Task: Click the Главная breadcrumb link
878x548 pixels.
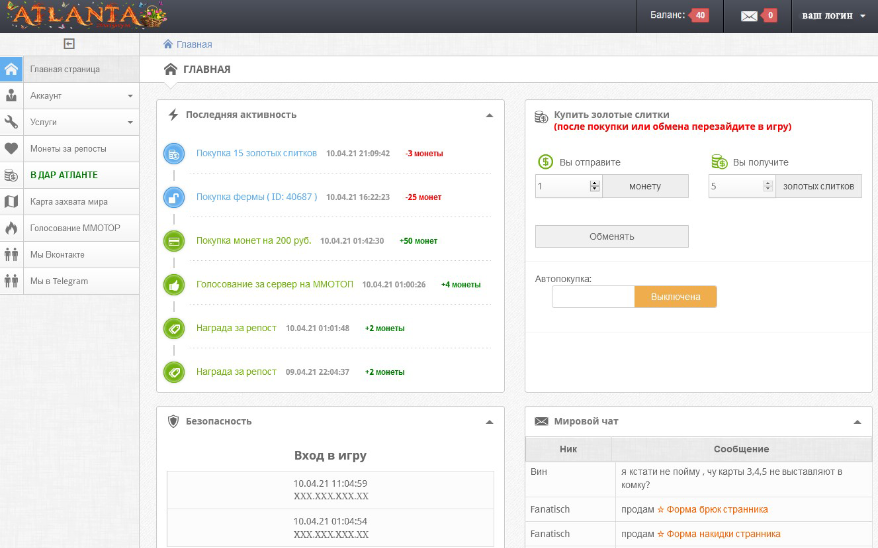Action: pyautogui.click(x=194, y=44)
